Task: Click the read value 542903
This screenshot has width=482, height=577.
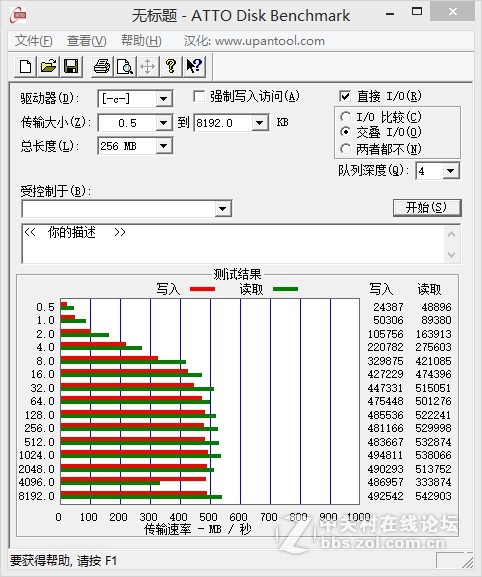Action: click(x=433, y=496)
